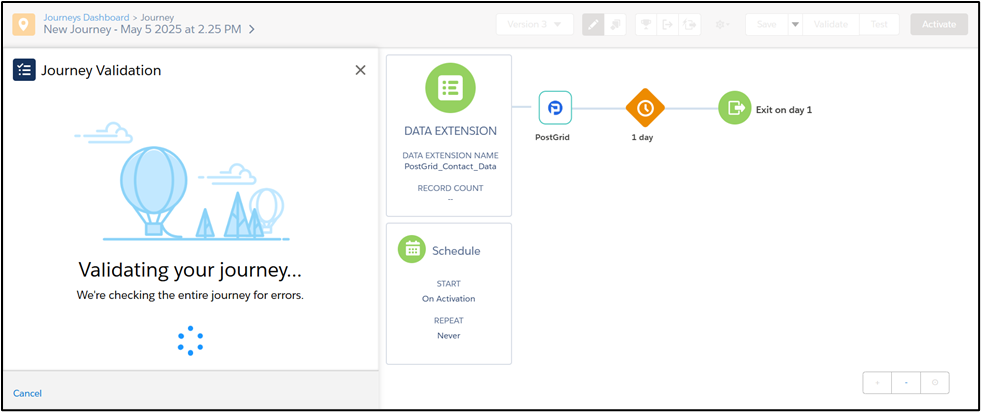Viewport: 981px width, 412px height.
Task: Click the green Schedule calendar icon
Action: [x=412, y=249]
